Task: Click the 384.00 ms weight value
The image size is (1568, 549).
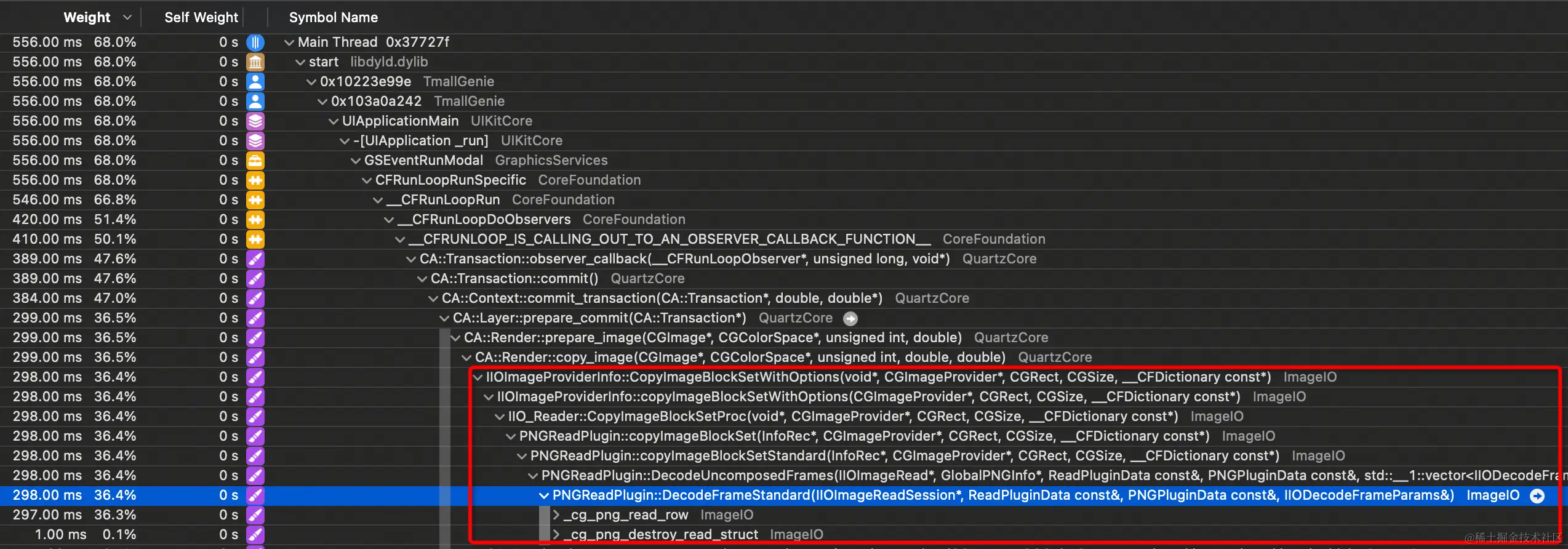Action: pyautogui.click(x=47, y=299)
